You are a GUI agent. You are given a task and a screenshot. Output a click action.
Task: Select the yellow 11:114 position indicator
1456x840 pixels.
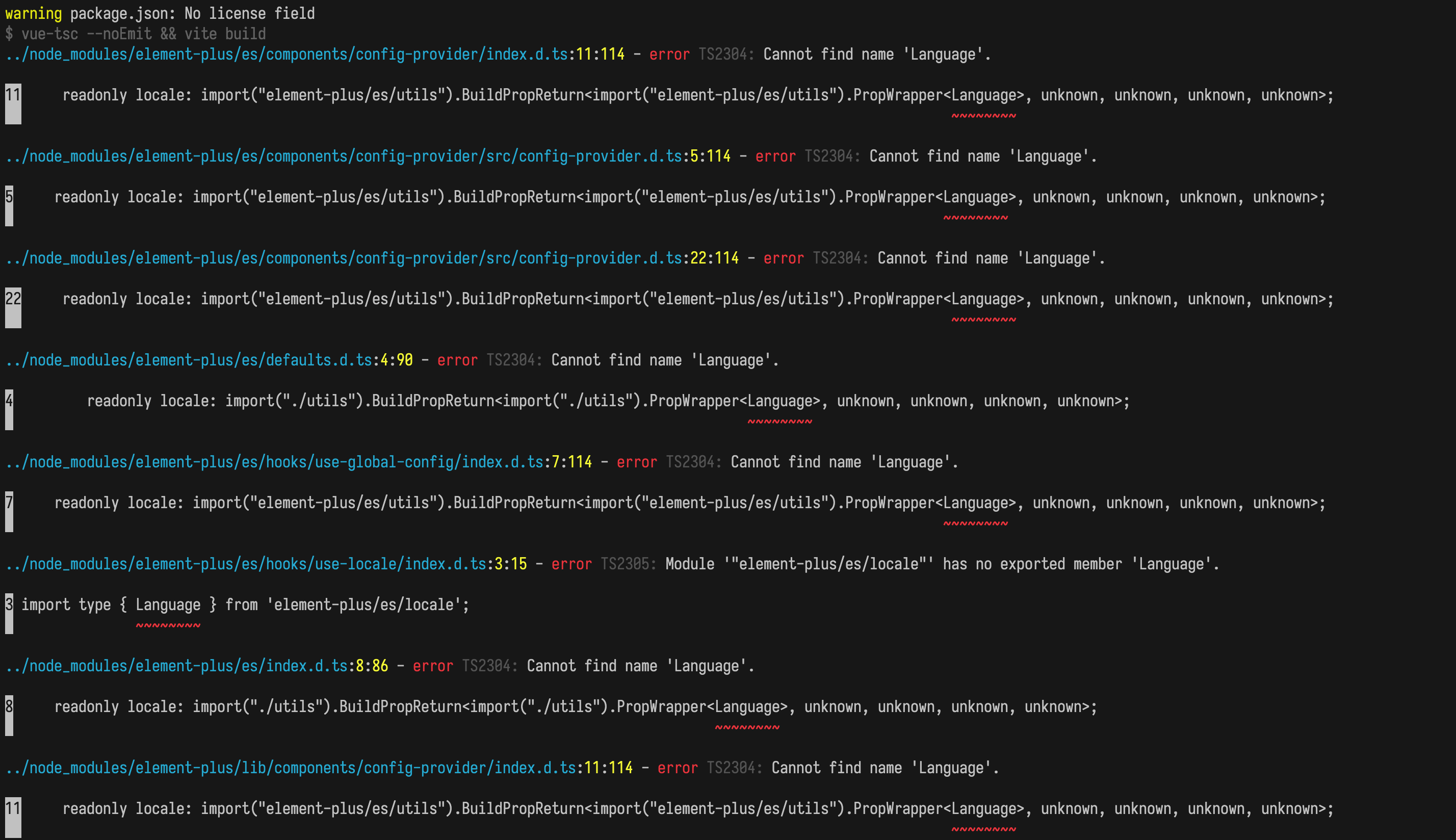click(599, 54)
